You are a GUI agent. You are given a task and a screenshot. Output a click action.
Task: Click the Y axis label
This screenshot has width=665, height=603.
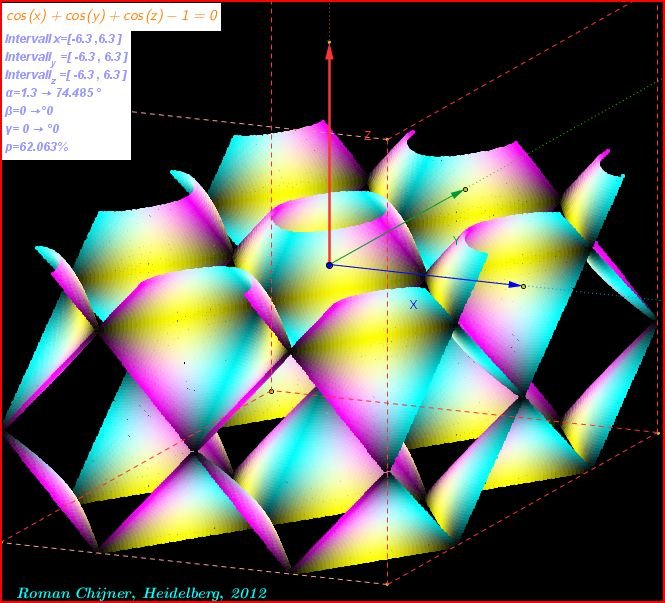(456, 240)
